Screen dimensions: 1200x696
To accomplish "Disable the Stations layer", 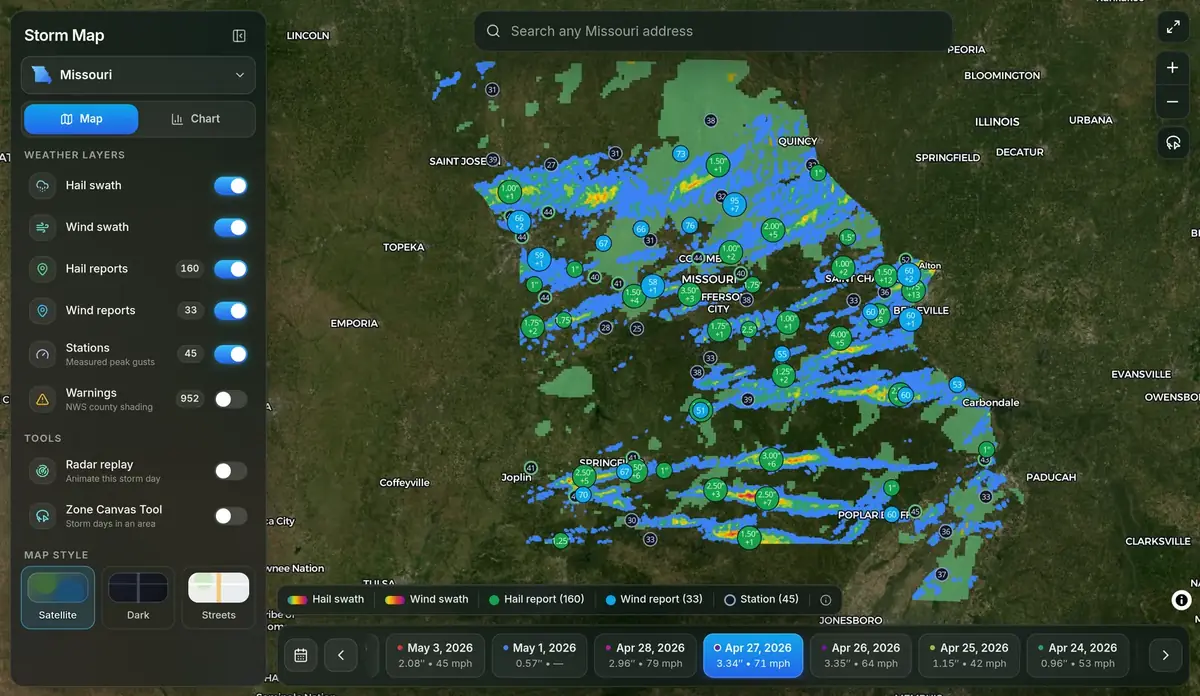I will coord(231,354).
